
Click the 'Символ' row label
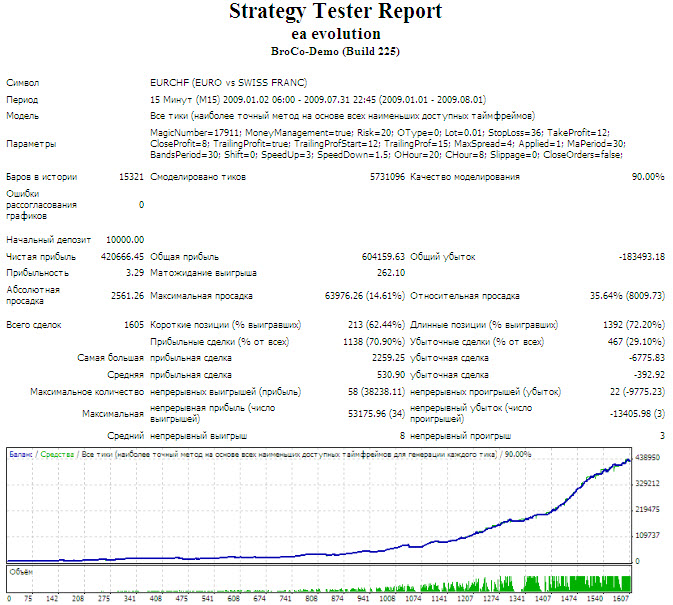pyautogui.click(x=23, y=83)
